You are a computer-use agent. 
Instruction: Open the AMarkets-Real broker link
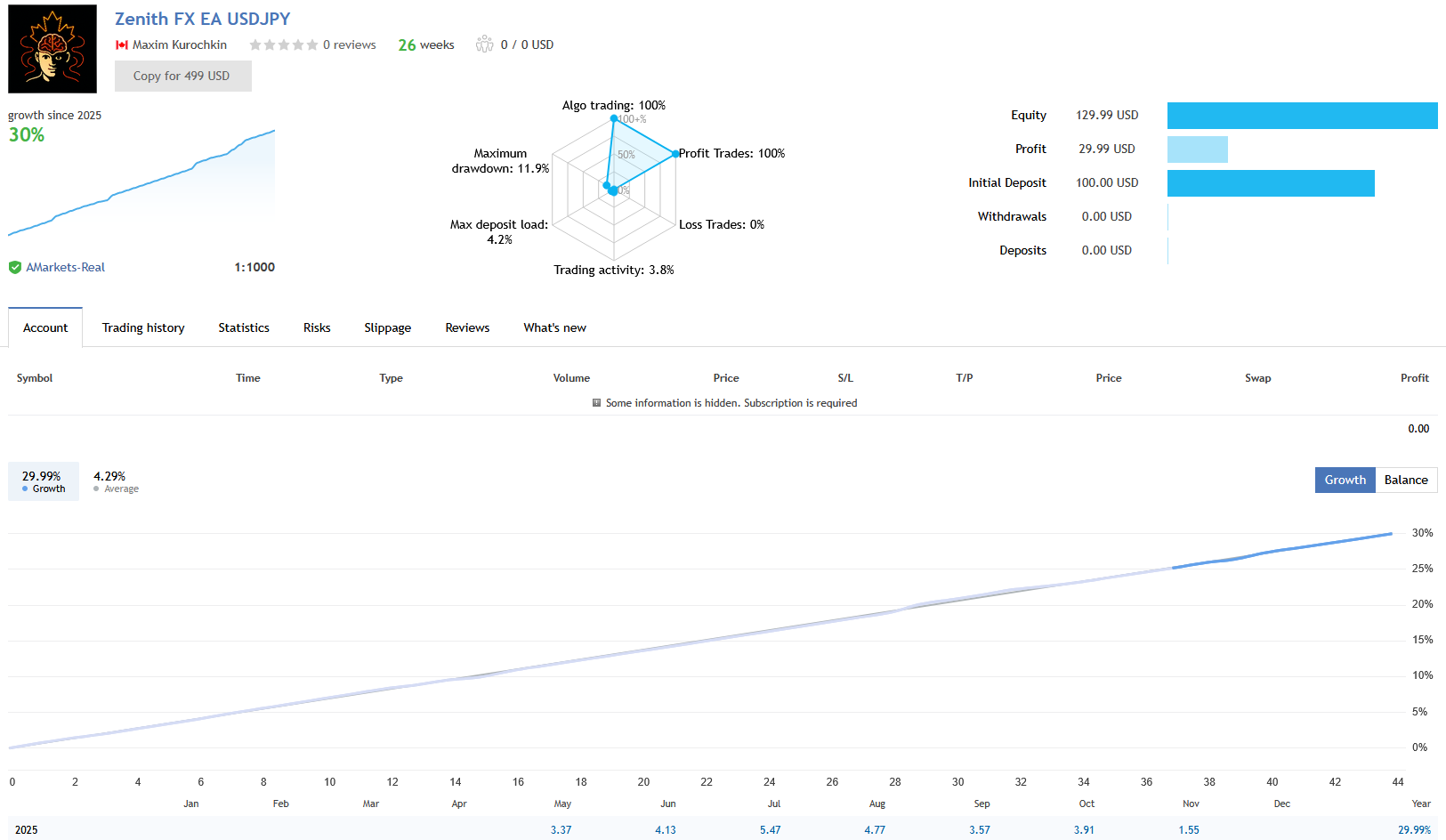tap(65, 267)
